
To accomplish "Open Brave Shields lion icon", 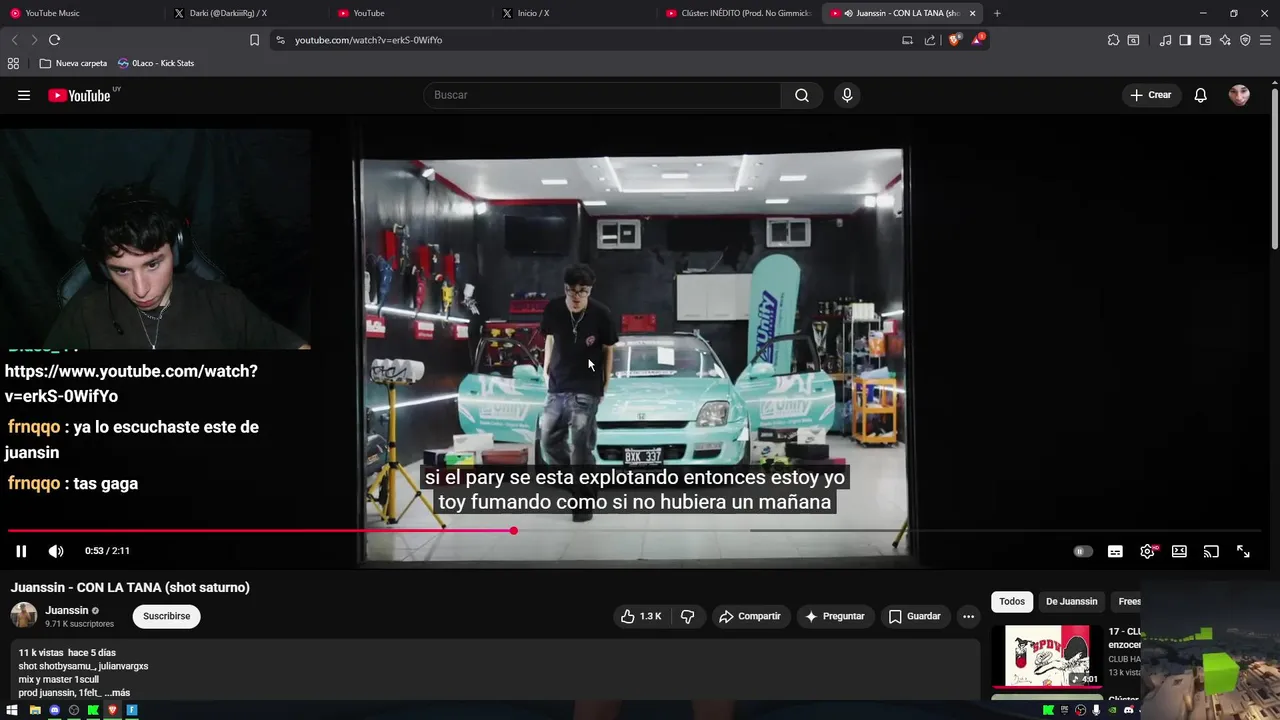I will [954, 40].
